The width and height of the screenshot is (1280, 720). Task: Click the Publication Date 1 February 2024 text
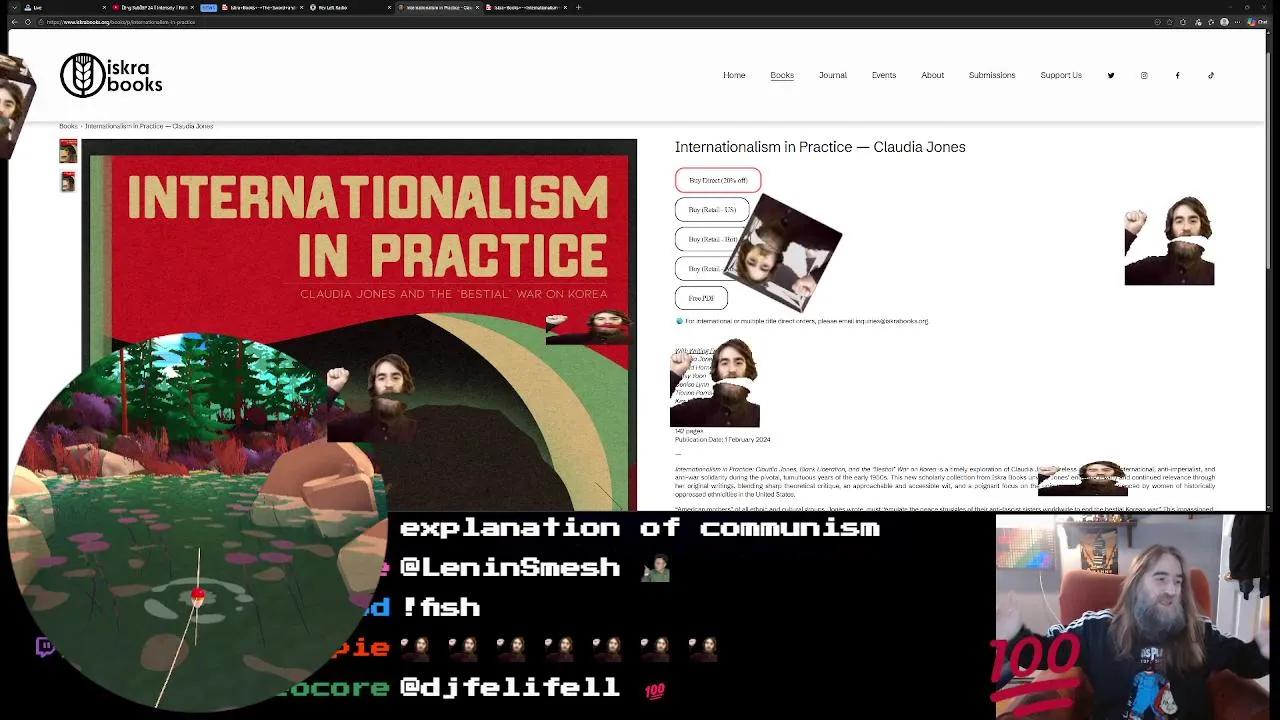point(722,439)
